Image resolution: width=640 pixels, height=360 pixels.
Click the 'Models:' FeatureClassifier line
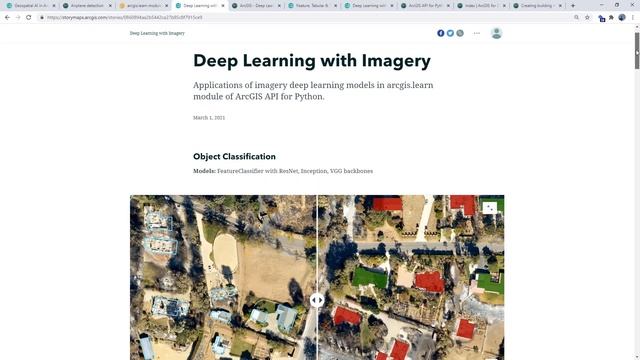click(283, 171)
